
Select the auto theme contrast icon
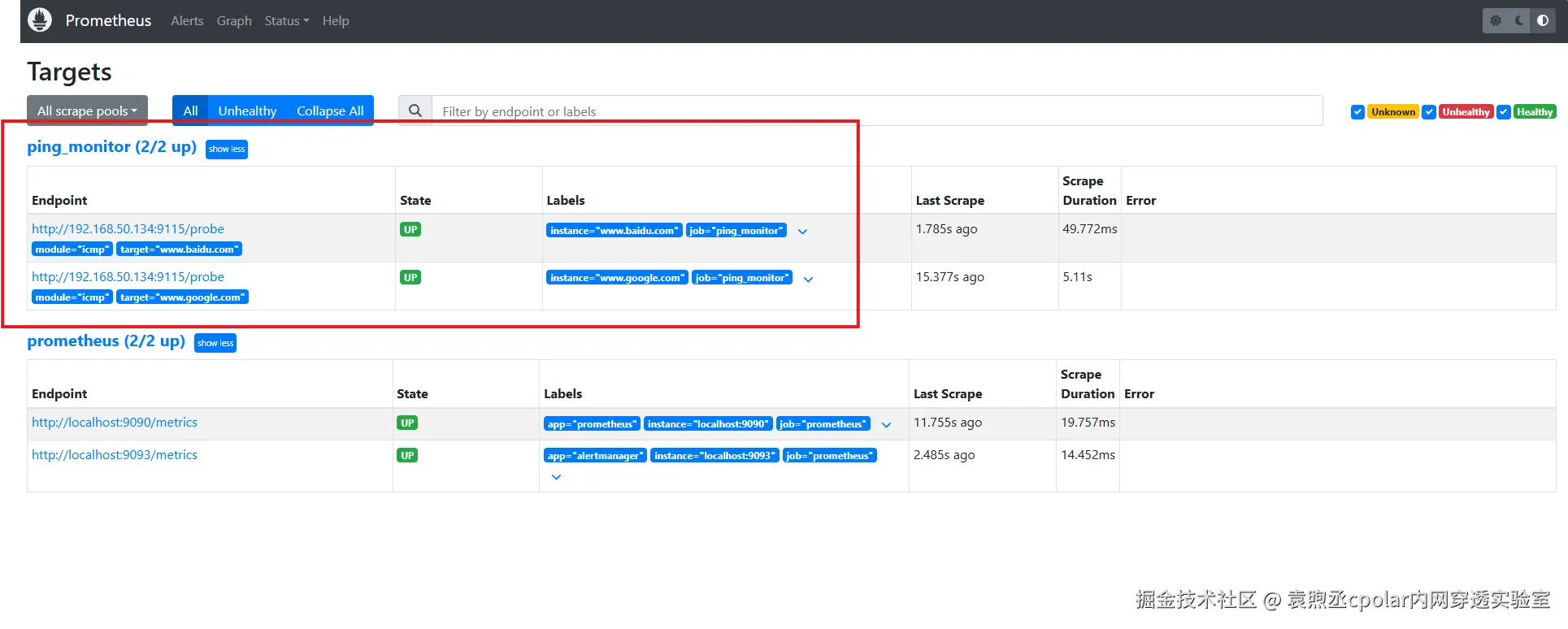1543,20
